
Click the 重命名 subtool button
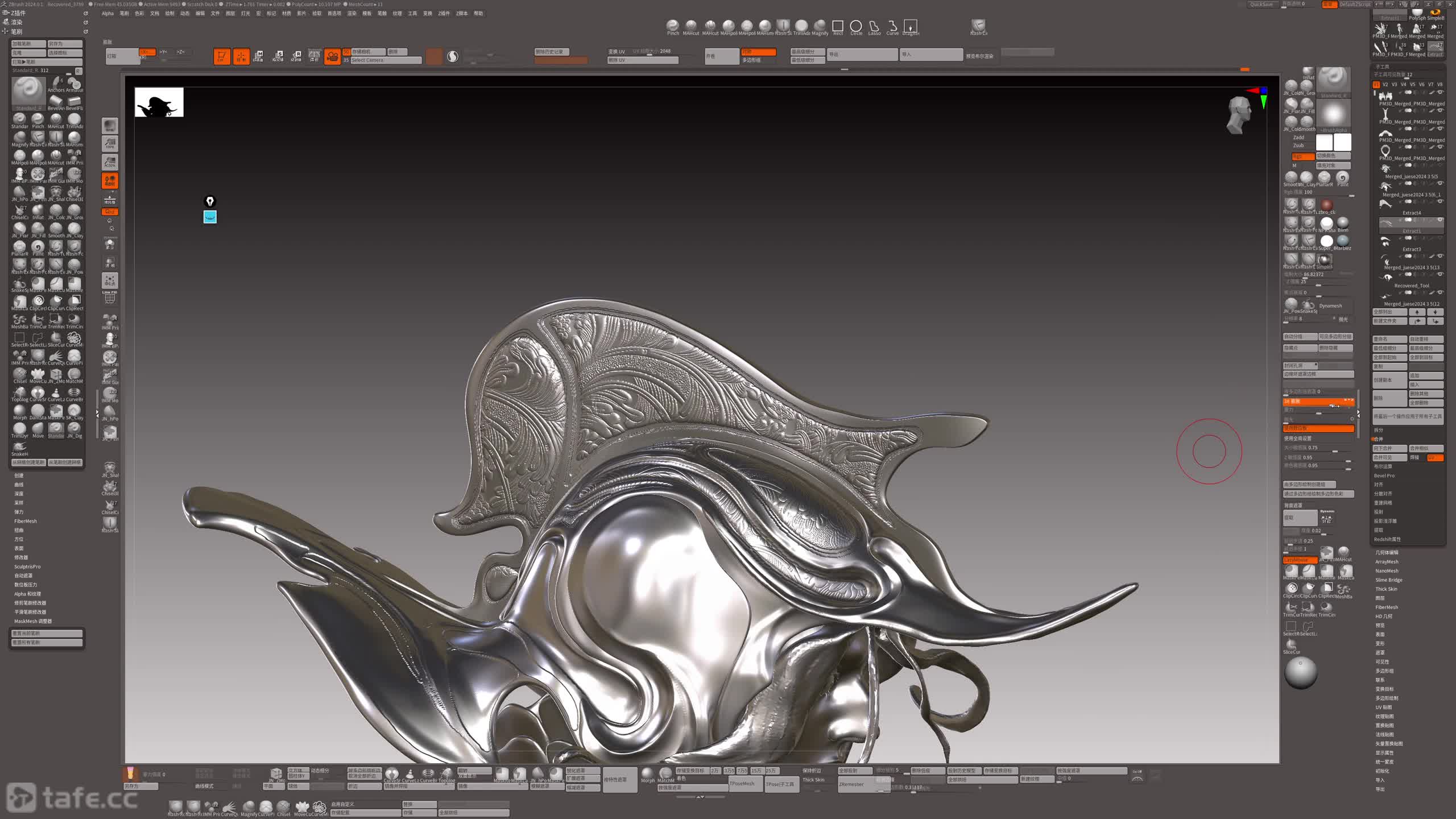click(1389, 339)
